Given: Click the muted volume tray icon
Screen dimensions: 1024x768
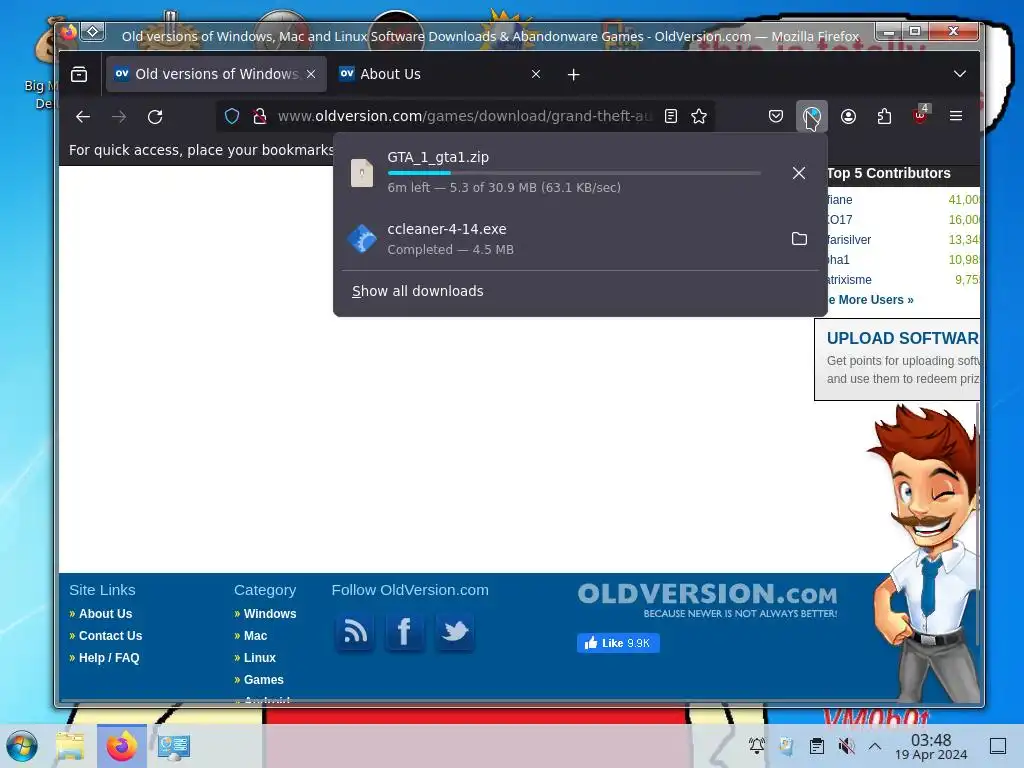Looking at the screenshot, I should click(x=847, y=746).
